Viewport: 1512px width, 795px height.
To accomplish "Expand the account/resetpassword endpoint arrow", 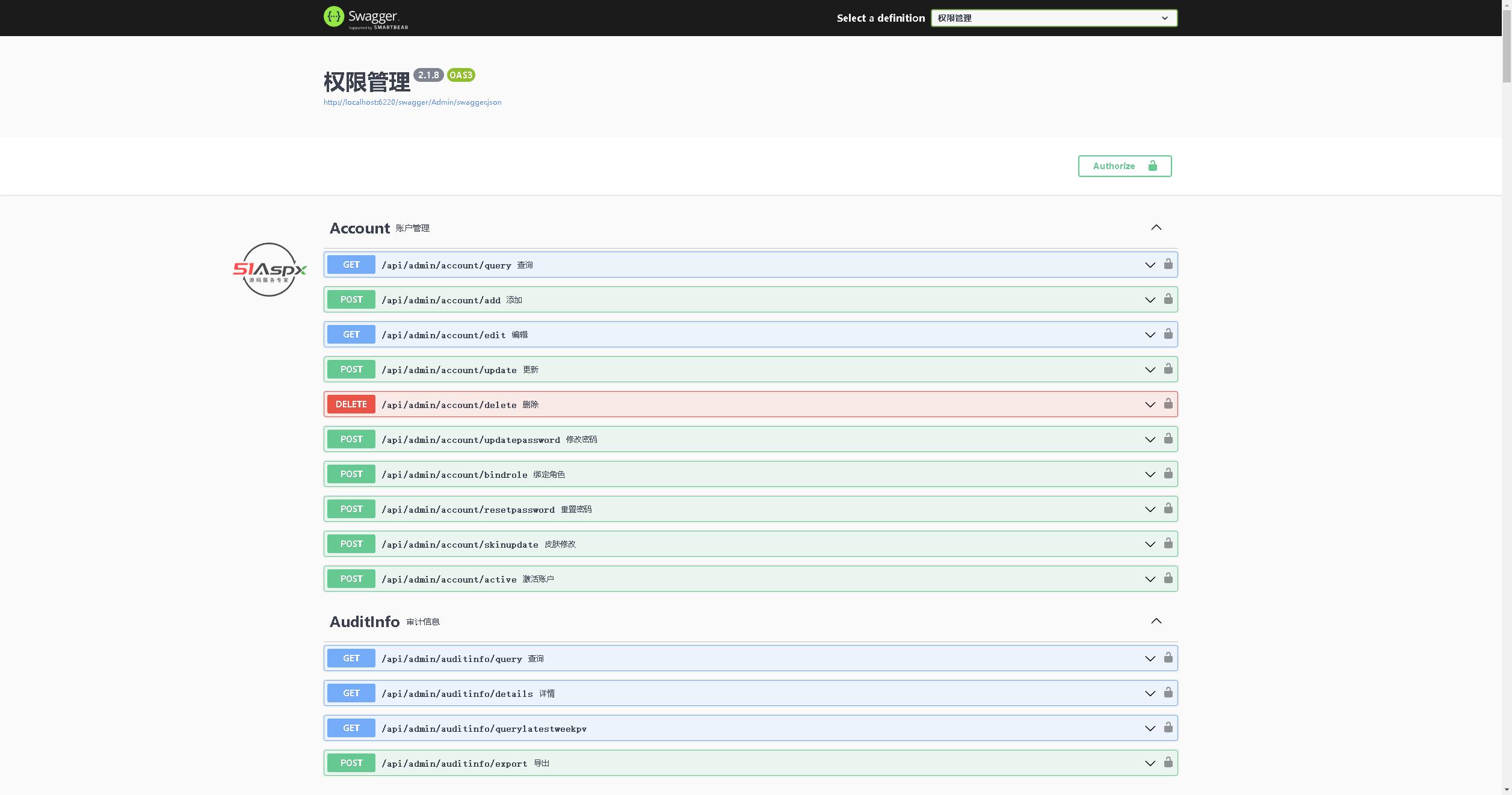I will click(1150, 510).
